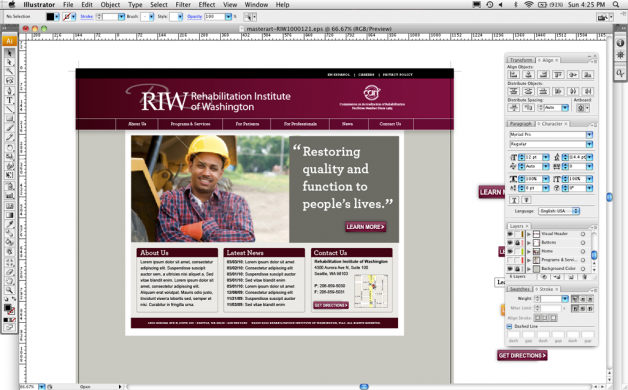Click the Horizontal Align Left icon

point(513,74)
